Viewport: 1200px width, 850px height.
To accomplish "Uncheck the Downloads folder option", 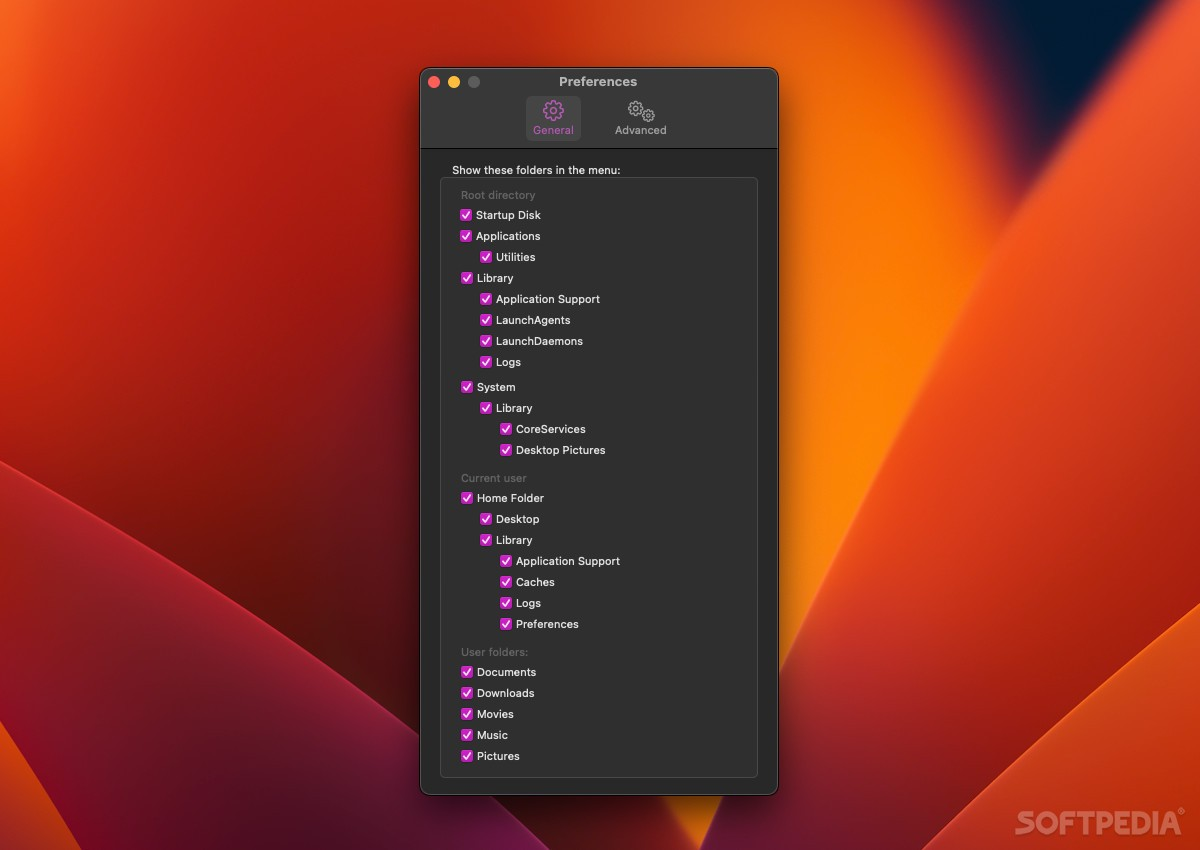I will click(466, 693).
